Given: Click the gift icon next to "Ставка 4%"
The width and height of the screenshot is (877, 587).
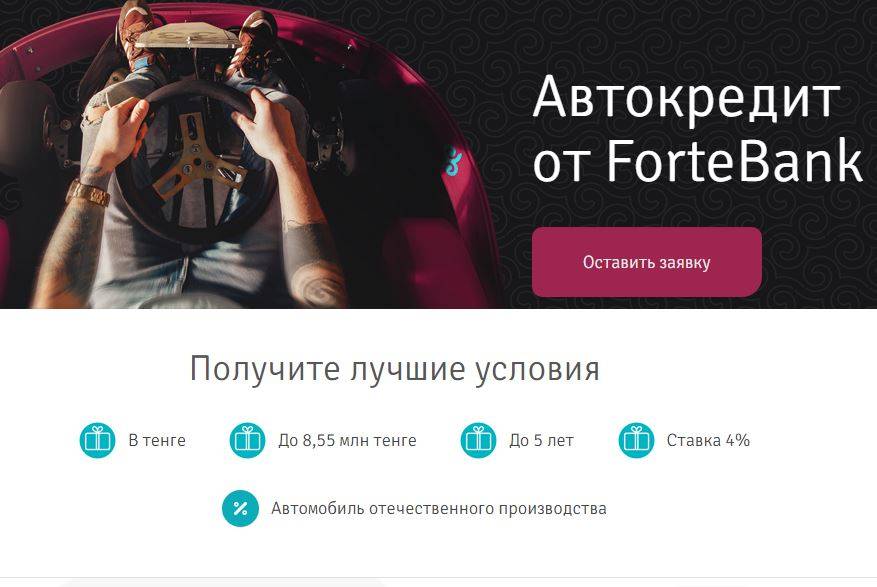Looking at the screenshot, I should tap(636, 440).
